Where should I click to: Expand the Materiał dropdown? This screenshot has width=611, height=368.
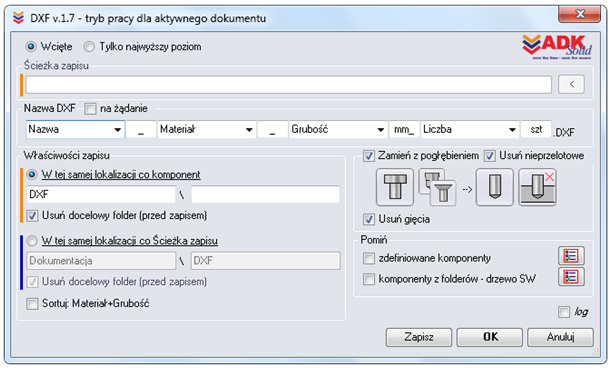pyautogui.click(x=249, y=130)
